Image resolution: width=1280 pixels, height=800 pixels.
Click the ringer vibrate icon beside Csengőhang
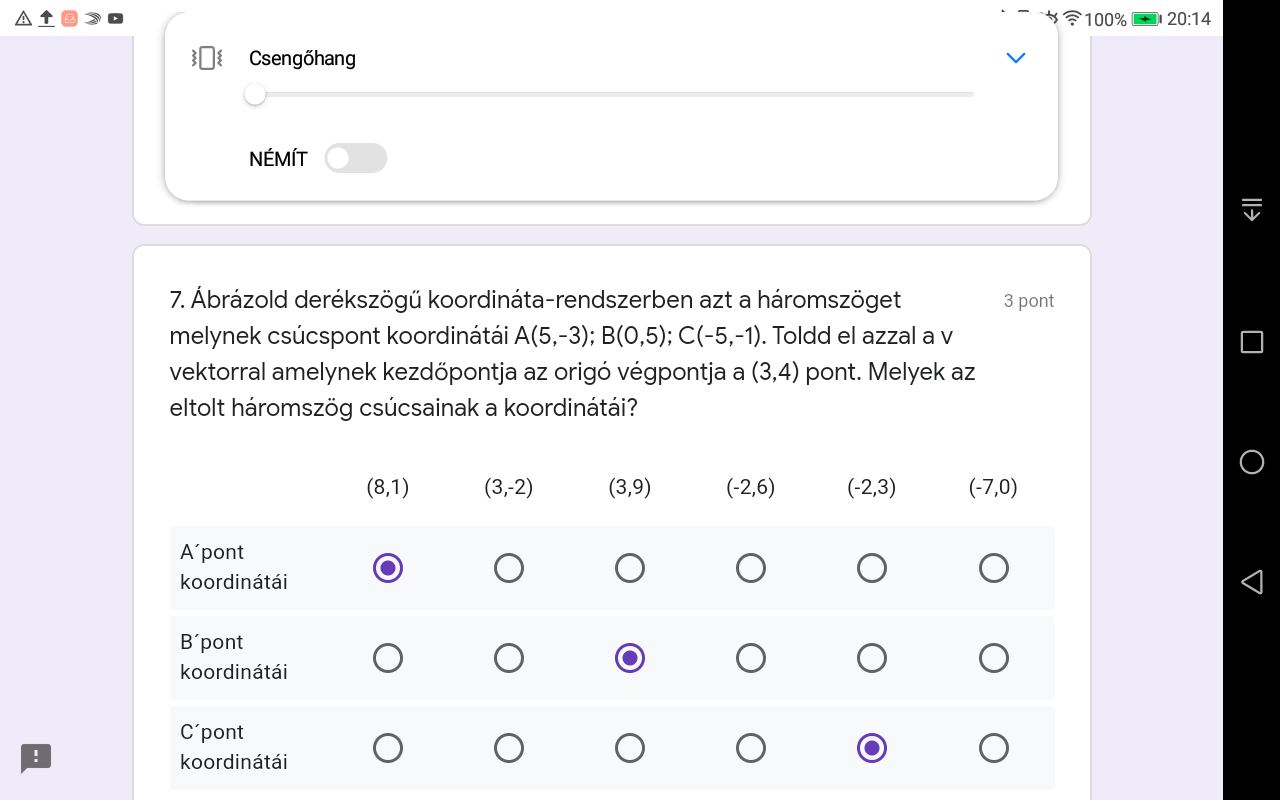(206, 58)
